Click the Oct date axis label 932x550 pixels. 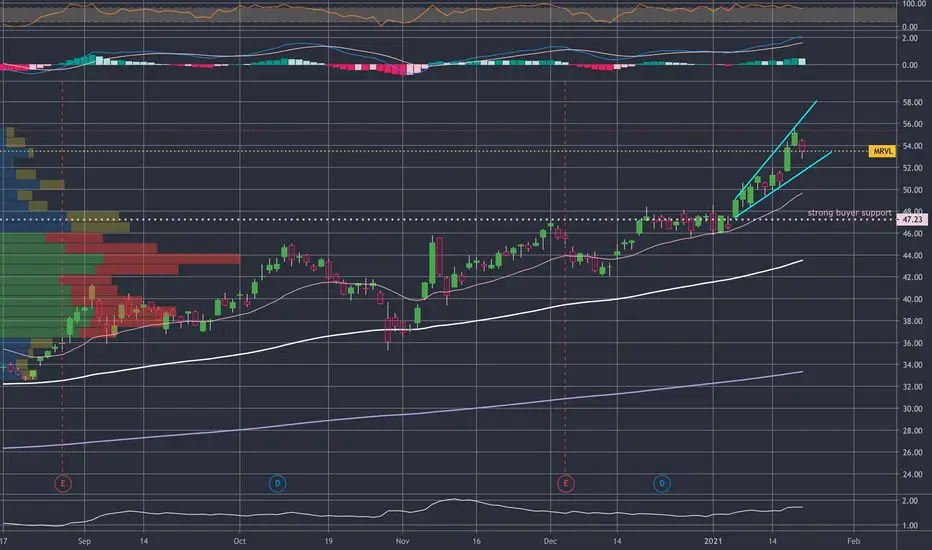240,541
